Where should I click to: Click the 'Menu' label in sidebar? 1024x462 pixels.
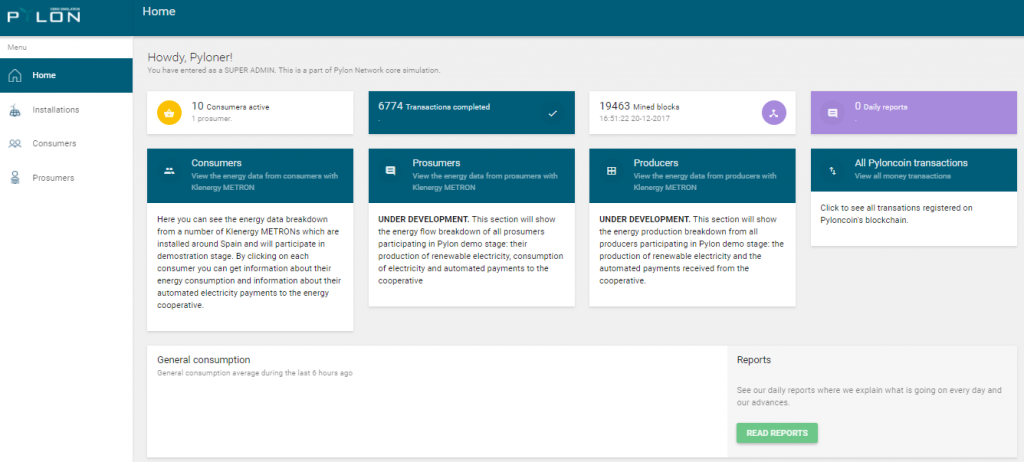coord(16,48)
